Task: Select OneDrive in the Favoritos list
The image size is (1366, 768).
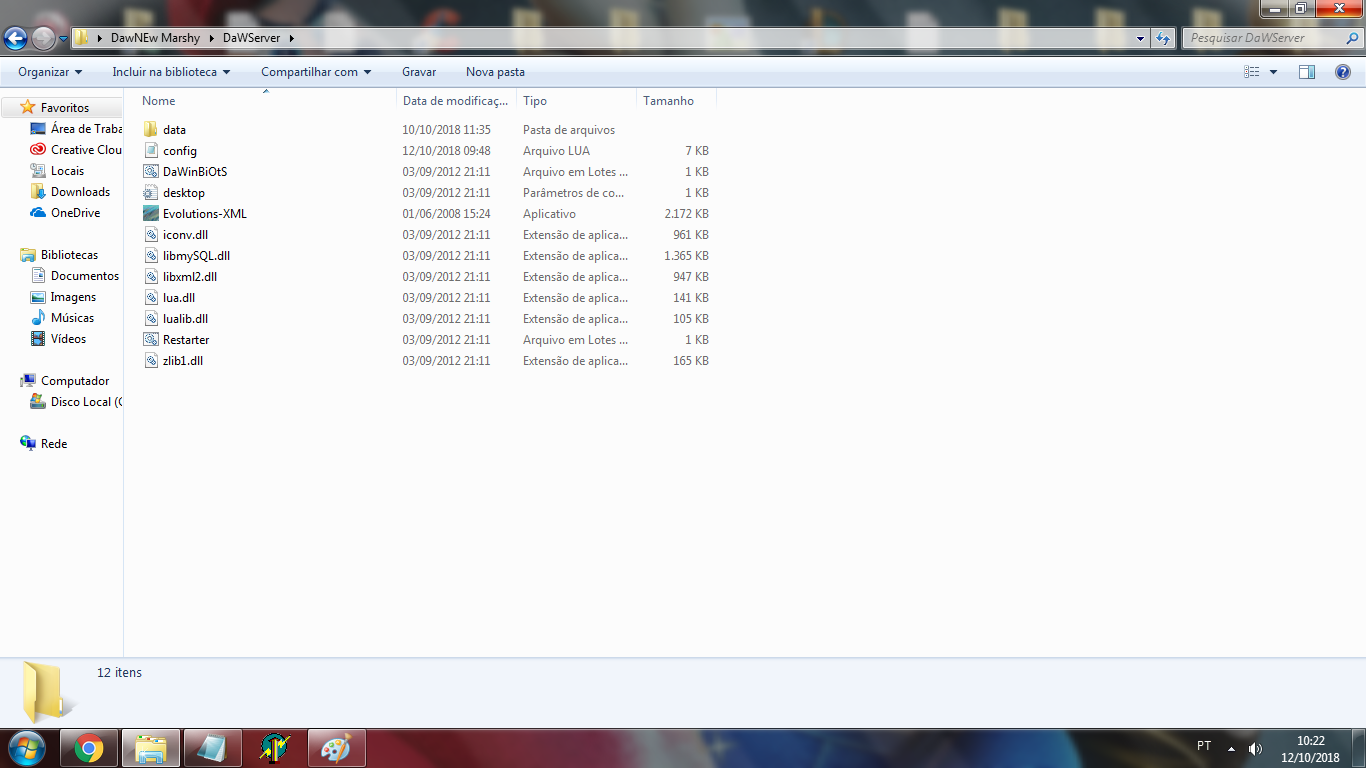Action: click(75, 213)
